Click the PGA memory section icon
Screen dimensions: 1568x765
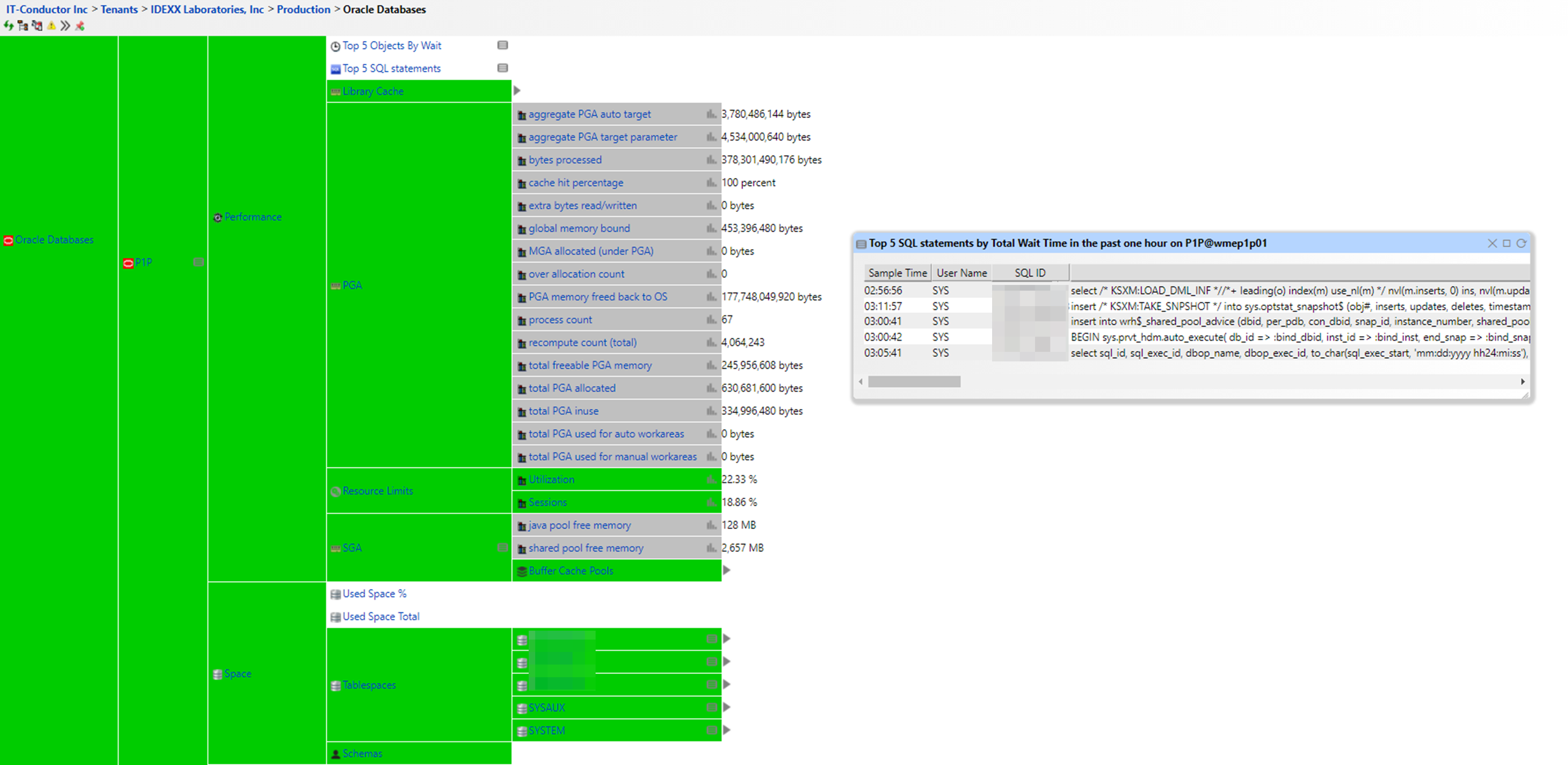336,285
